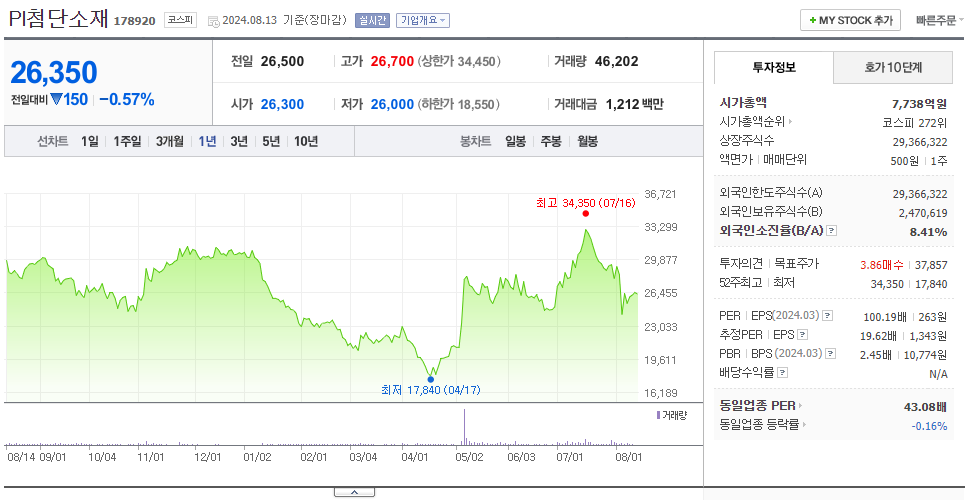Switch to the 호가10단계 tab
Viewport: 968px width, 500px height.
(893, 68)
